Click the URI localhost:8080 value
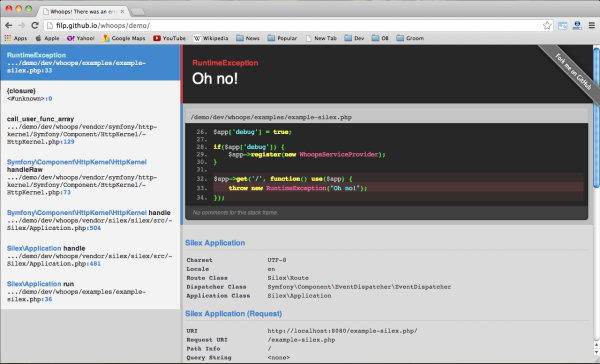This screenshot has width=600, height=364. point(342,331)
